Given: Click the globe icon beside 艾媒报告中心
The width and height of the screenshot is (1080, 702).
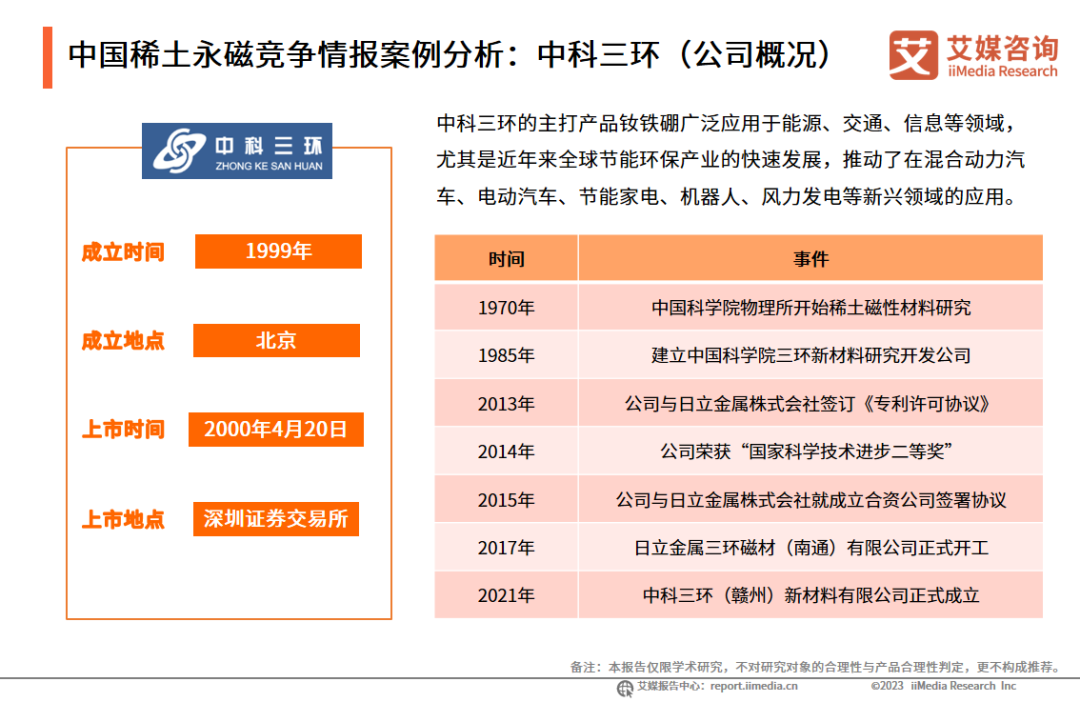Looking at the screenshot, I should point(625,688).
